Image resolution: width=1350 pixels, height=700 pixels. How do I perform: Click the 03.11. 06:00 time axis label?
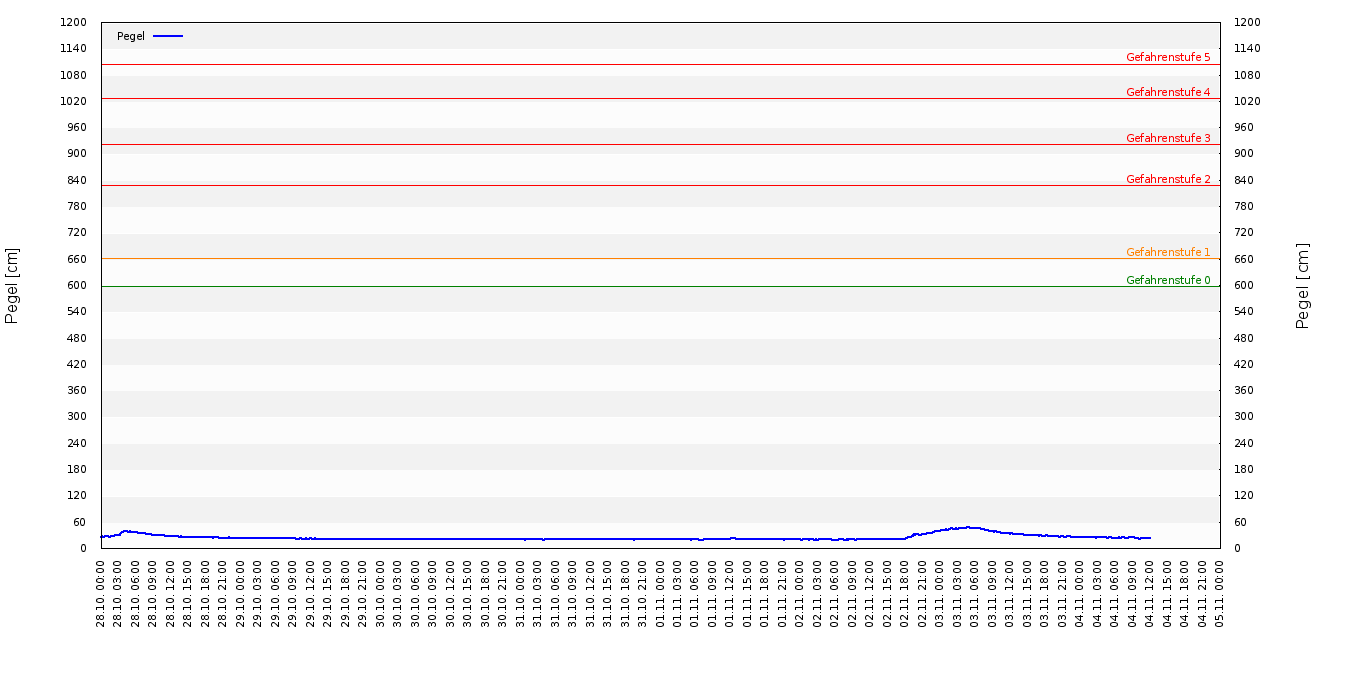point(975,594)
